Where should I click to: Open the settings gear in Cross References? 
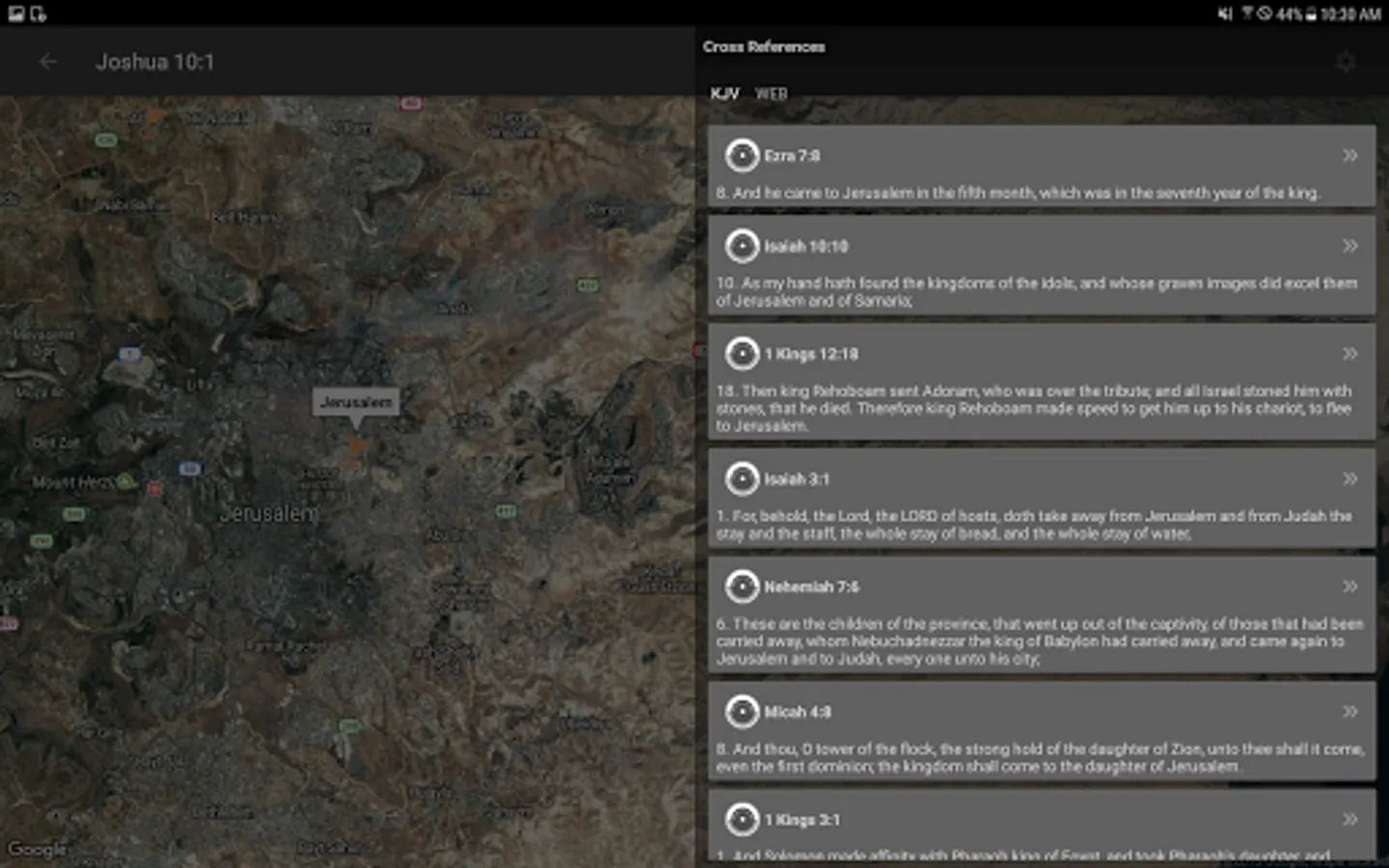pos(1346,62)
